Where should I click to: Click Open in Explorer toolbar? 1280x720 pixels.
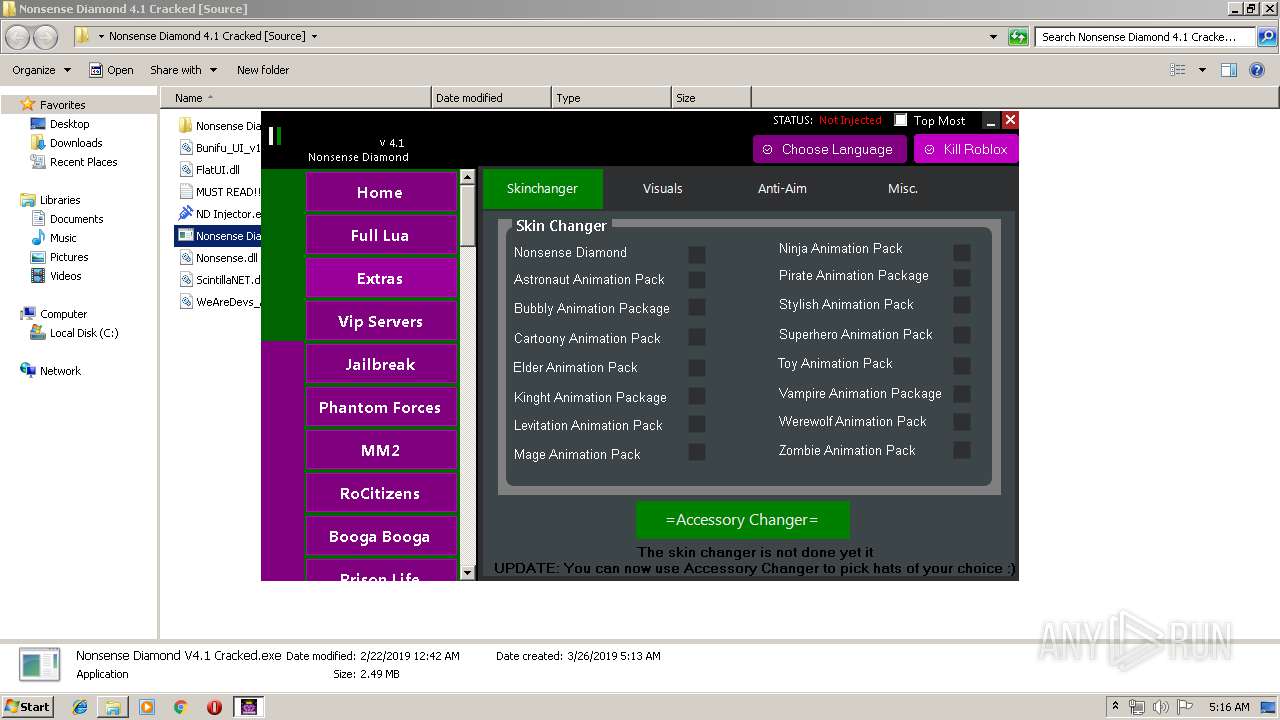tap(111, 70)
